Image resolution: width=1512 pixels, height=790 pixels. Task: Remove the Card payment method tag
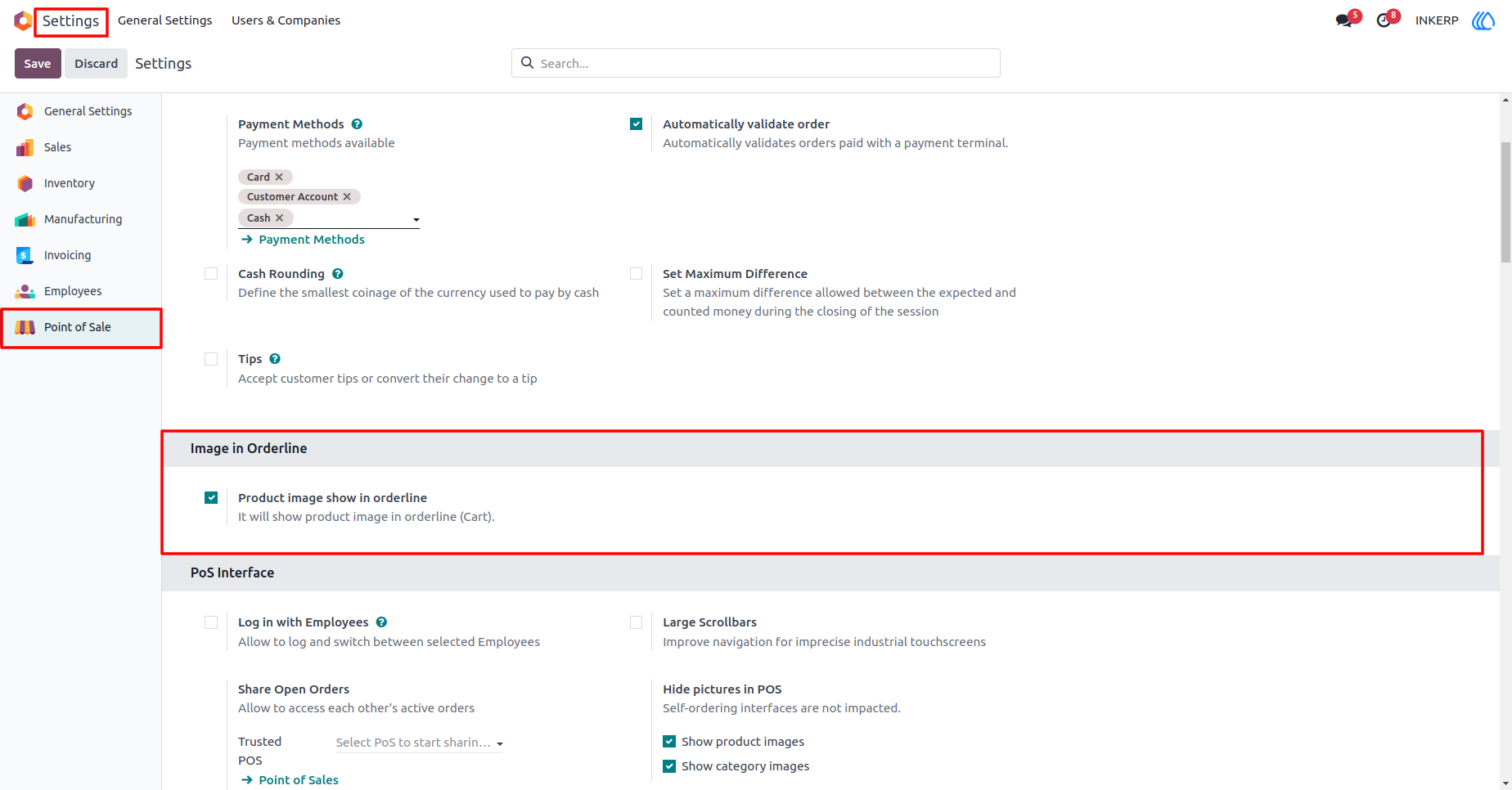(x=279, y=177)
